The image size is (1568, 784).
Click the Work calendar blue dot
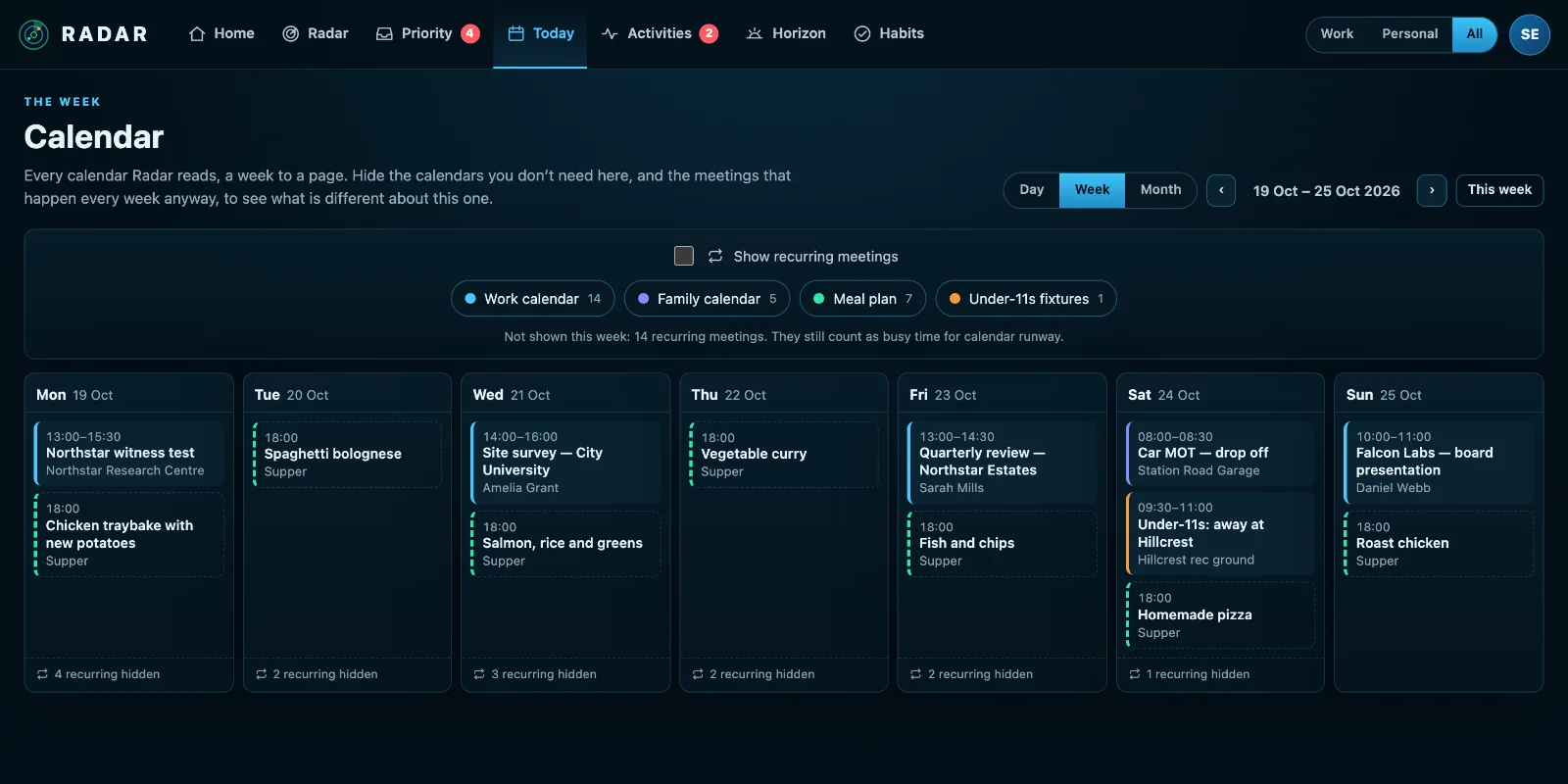[x=470, y=299]
